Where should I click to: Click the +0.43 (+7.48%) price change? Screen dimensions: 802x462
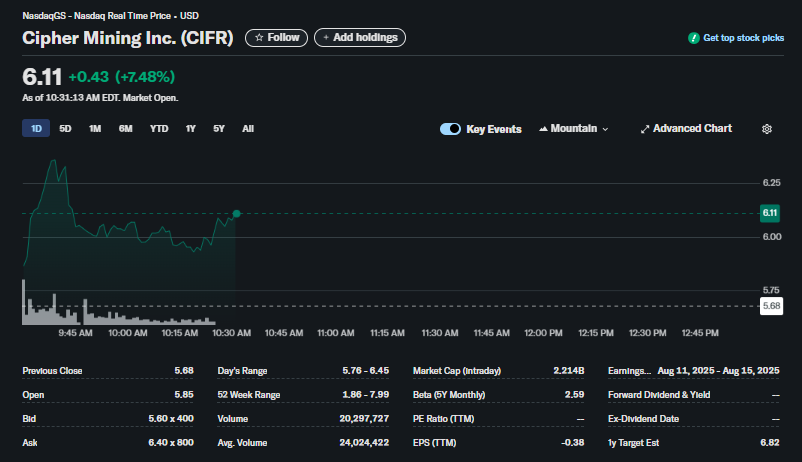pos(122,77)
